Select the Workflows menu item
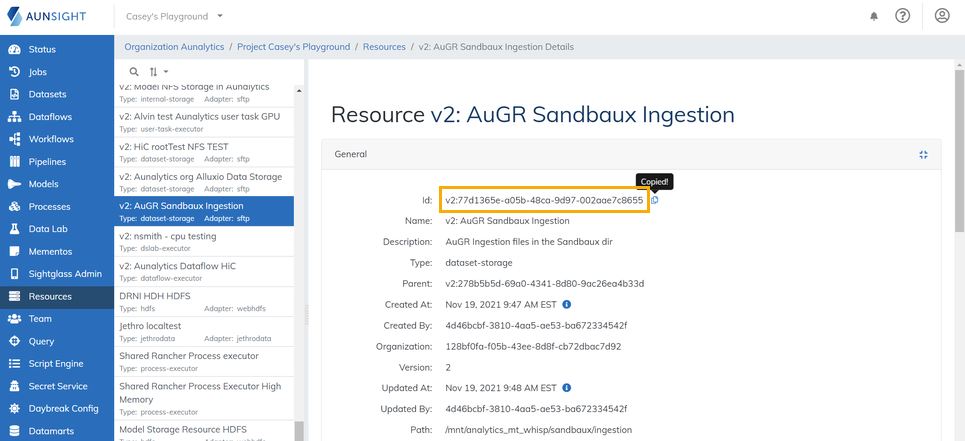The image size is (965, 441). pyautogui.click(x=57, y=139)
